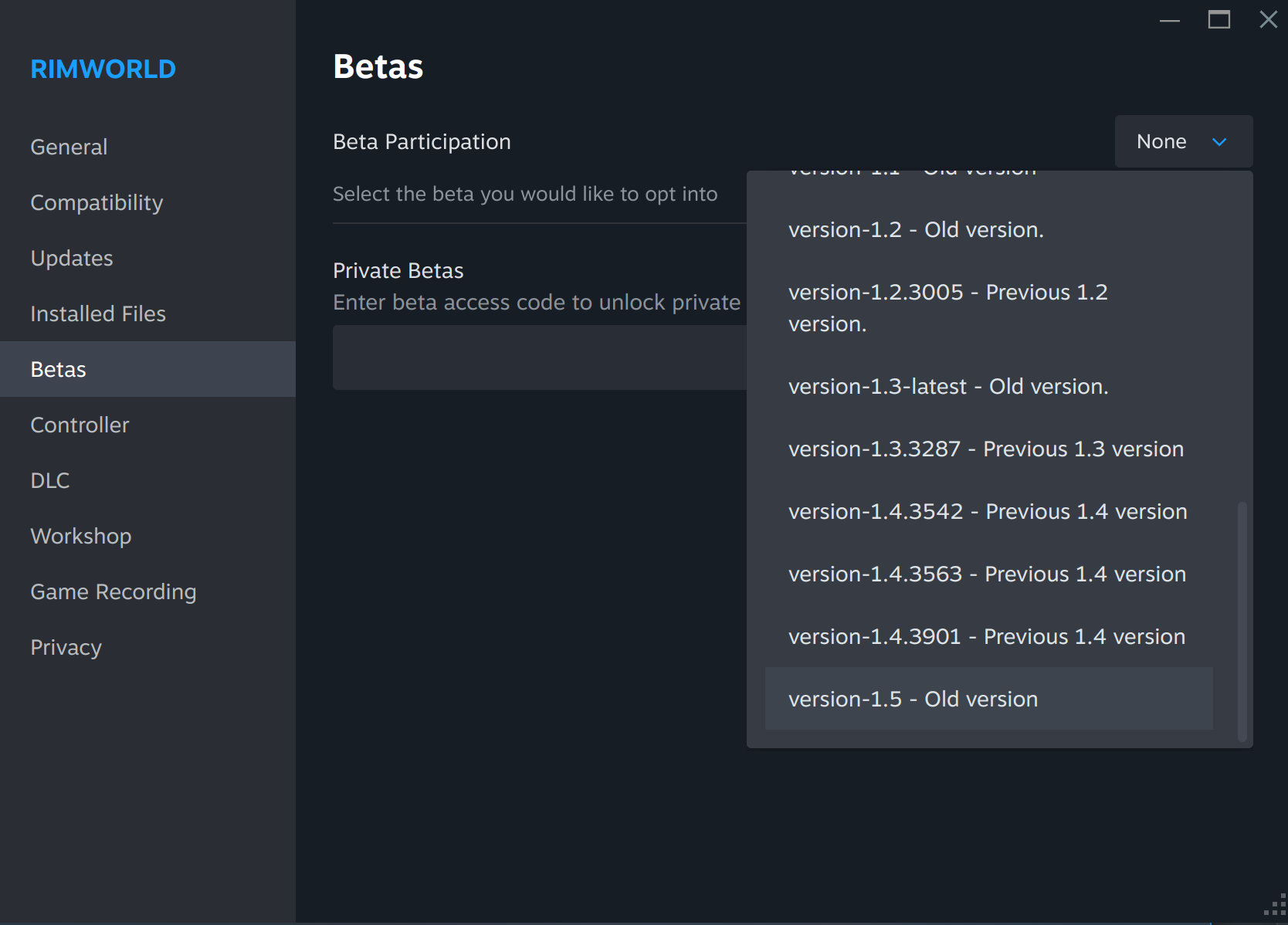Collapse the Beta Participation None dropdown
This screenshot has height=925, width=1288.
click(x=1184, y=141)
